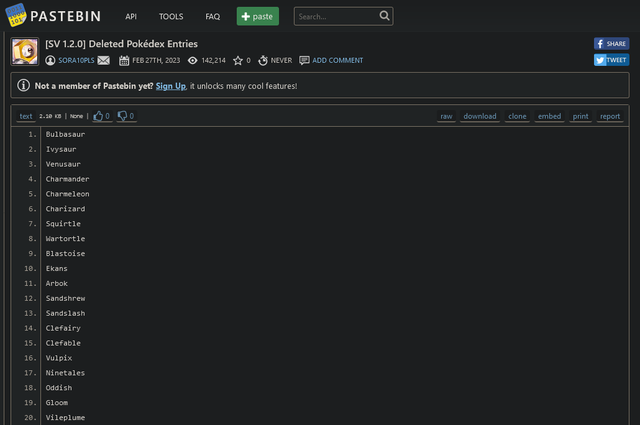This screenshot has height=425, width=640.
Task: Open the API menu item
Action: 131,17
